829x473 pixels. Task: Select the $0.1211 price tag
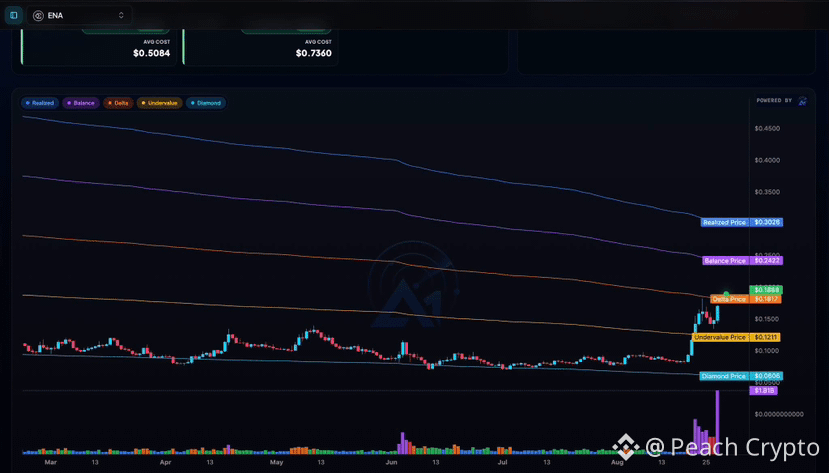765,337
